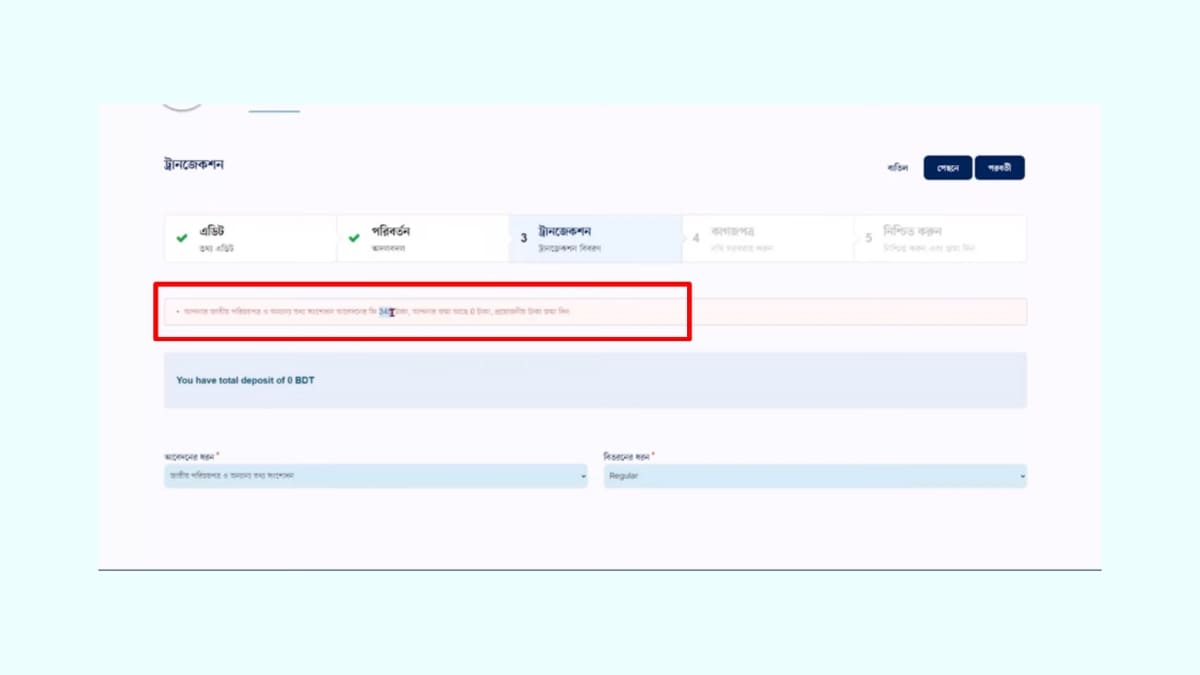Screen dimensions: 1200x675
Task: Click the green checkmark on the পরিবর্তন step
Action: (354, 238)
